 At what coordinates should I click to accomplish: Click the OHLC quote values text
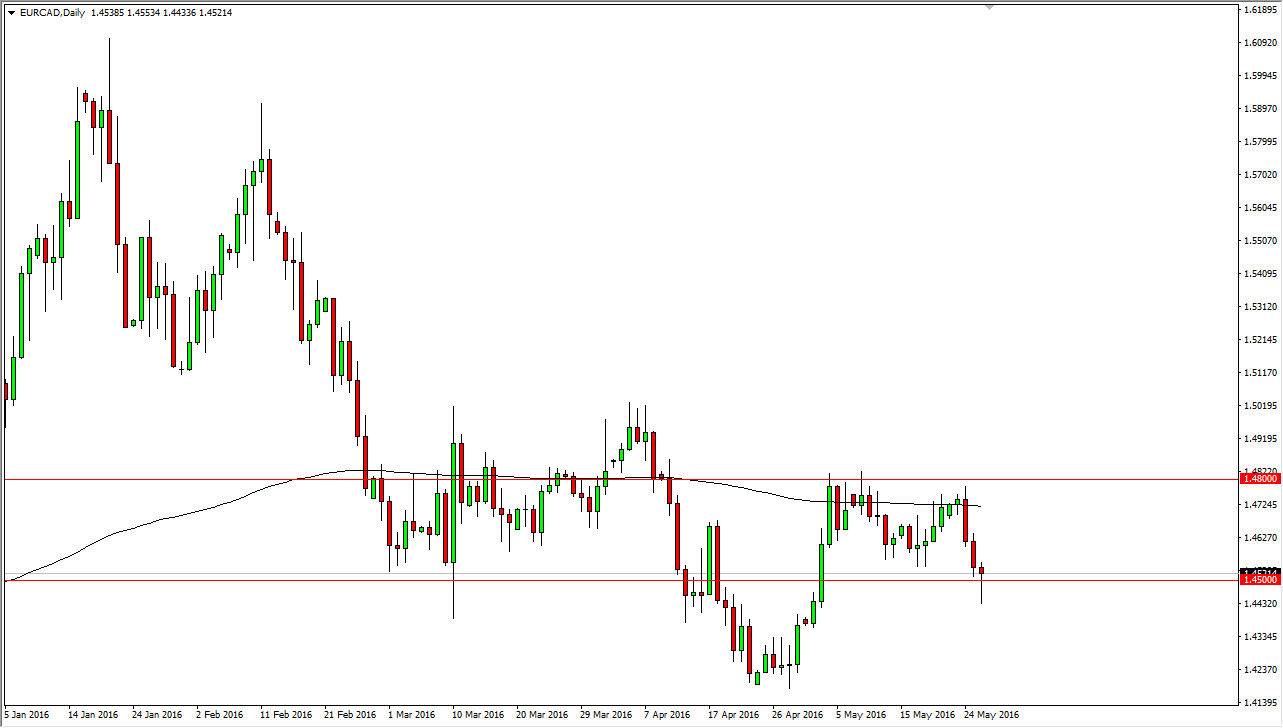pyautogui.click(x=160, y=13)
